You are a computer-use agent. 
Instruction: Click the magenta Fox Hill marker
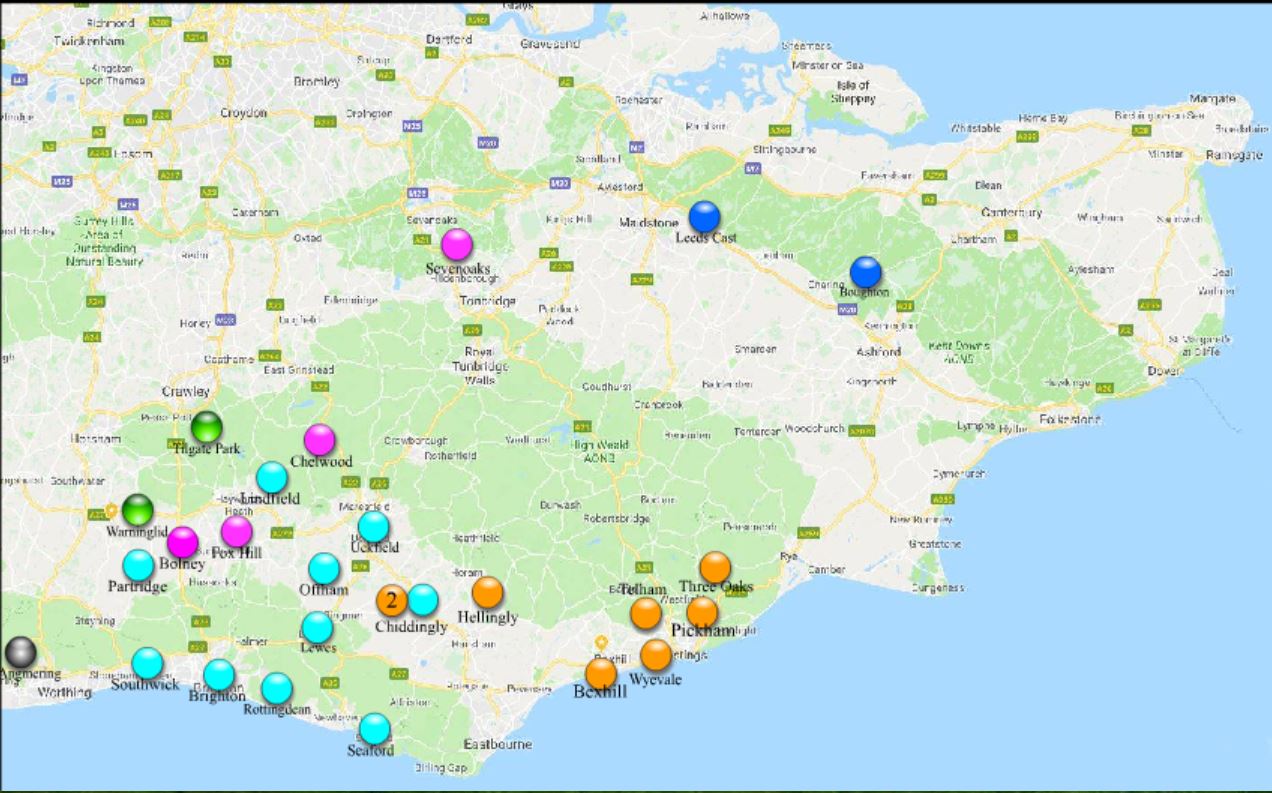click(x=237, y=531)
